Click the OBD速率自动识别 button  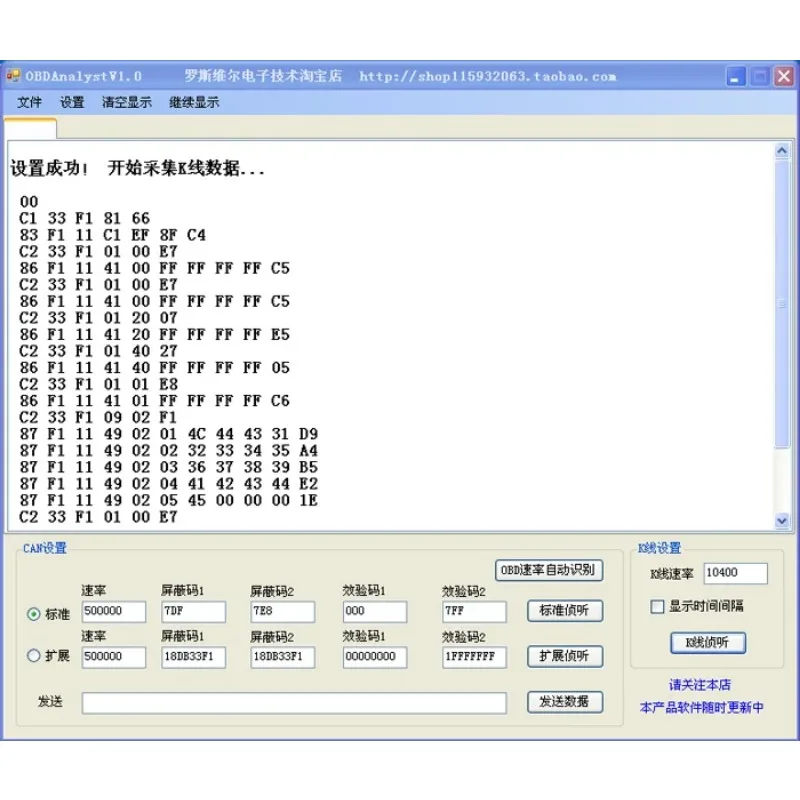click(549, 570)
